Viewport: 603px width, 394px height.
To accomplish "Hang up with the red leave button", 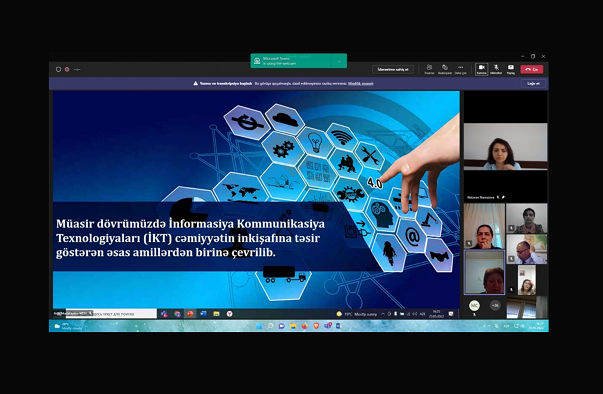I will (531, 69).
